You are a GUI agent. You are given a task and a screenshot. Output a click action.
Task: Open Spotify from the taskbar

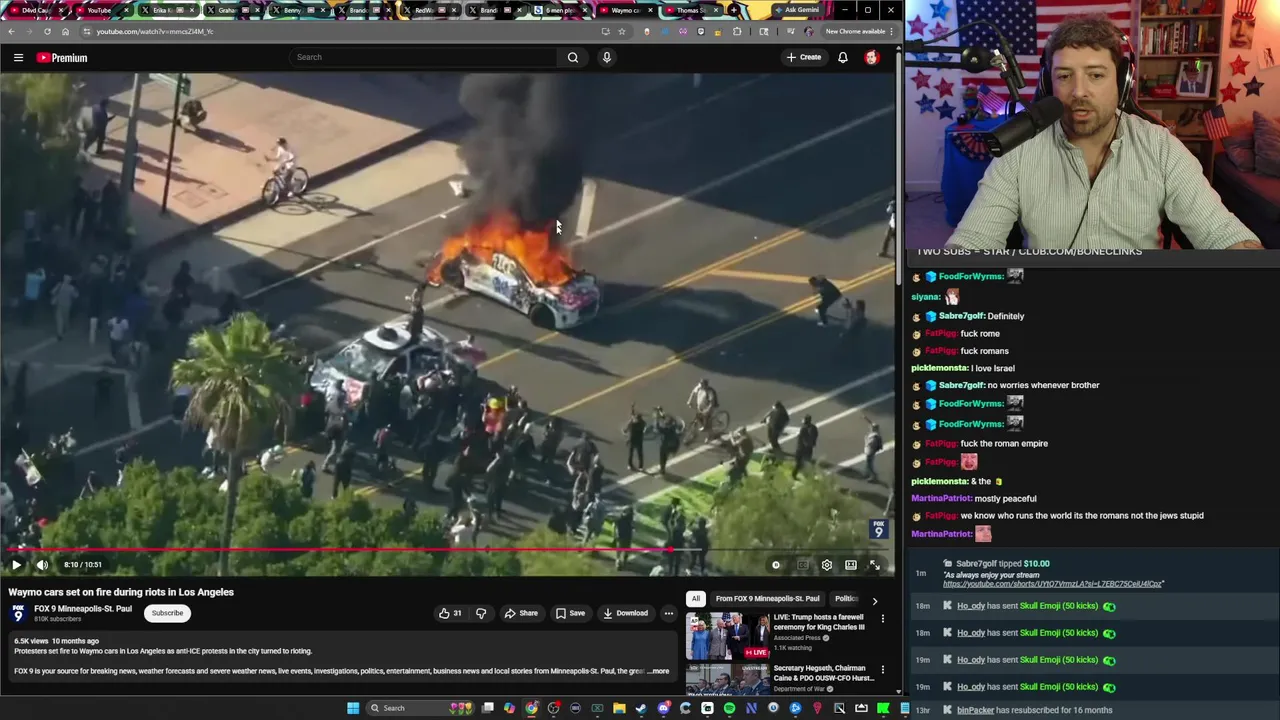(x=729, y=708)
